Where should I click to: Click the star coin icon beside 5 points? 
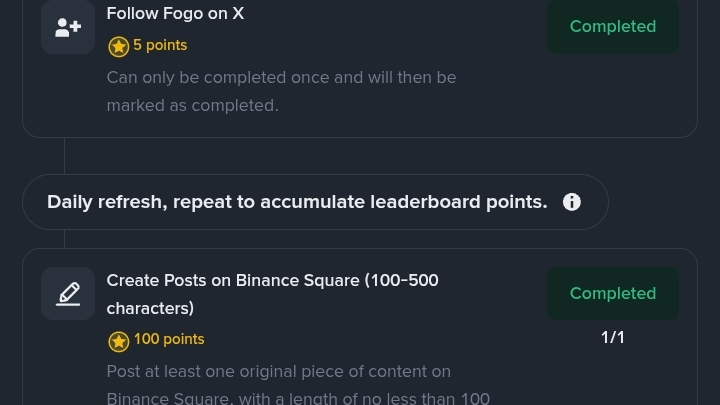pyautogui.click(x=118, y=46)
